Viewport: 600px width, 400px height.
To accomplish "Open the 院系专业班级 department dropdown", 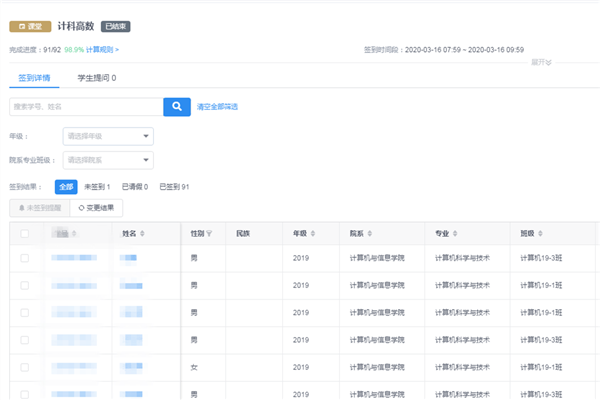I will tap(108, 160).
